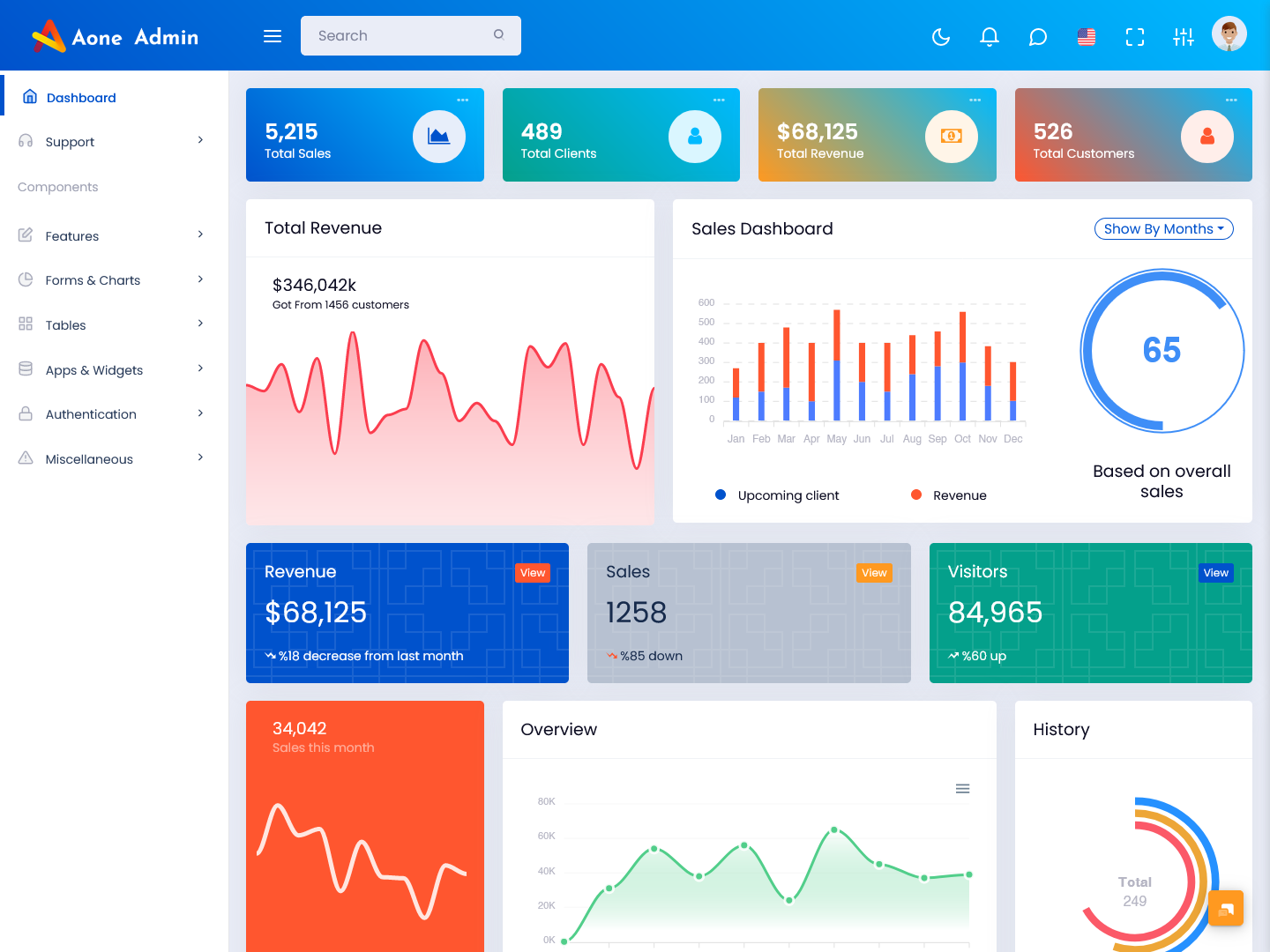
Task: Select the Dashboard home icon in sidebar
Action: 30,96
